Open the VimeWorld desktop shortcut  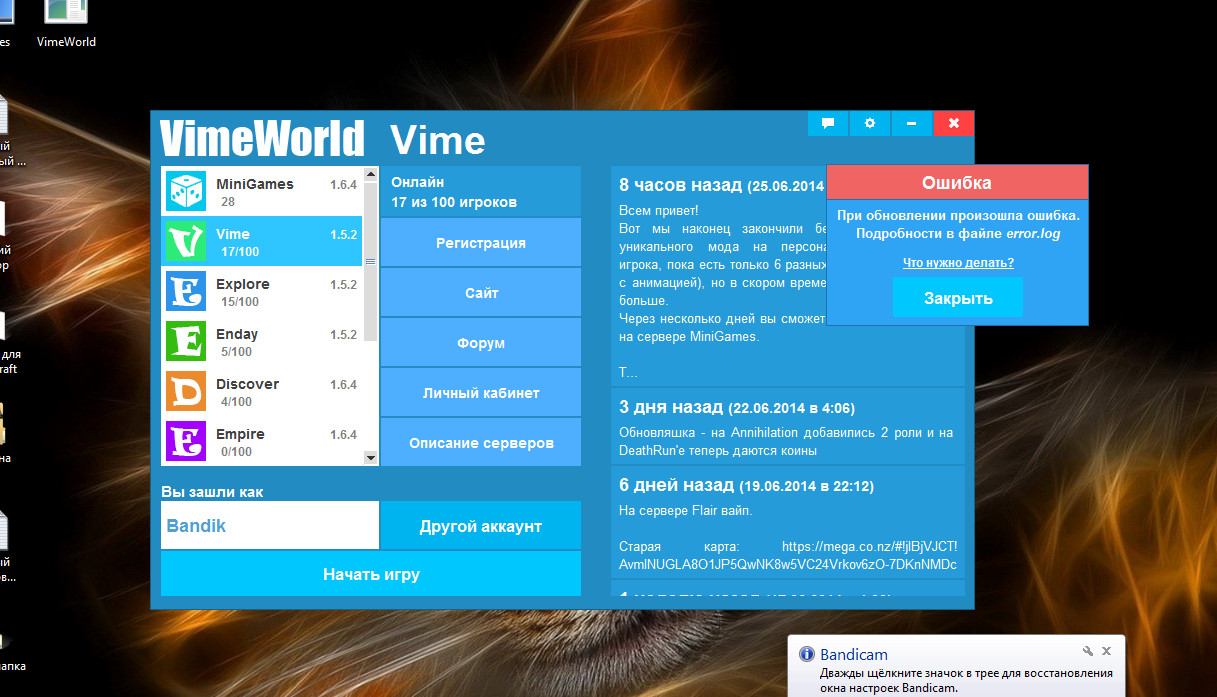[66, 25]
